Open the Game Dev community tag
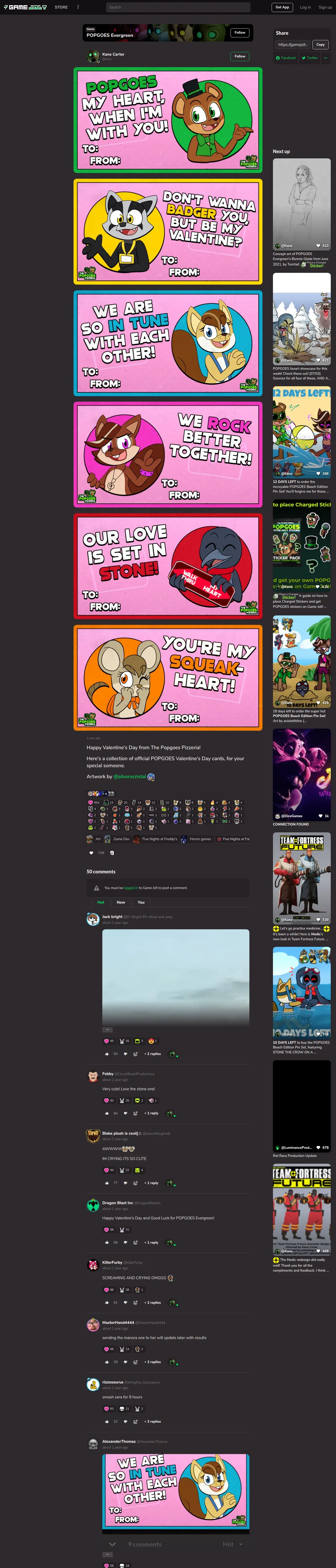336x1568 pixels. (x=116, y=839)
